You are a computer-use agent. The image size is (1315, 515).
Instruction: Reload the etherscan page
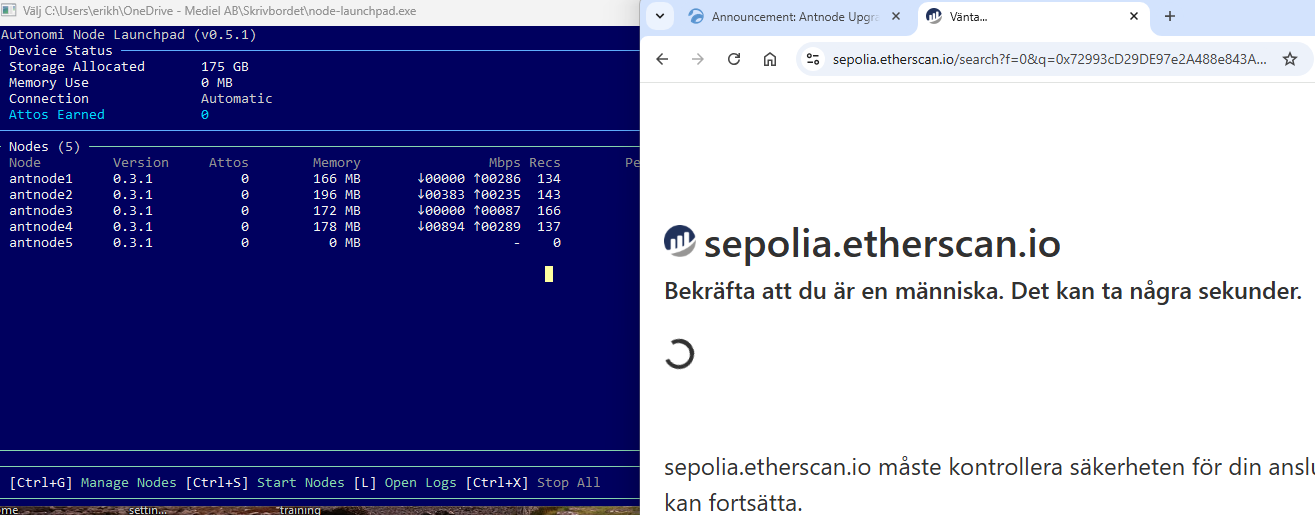click(734, 59)
